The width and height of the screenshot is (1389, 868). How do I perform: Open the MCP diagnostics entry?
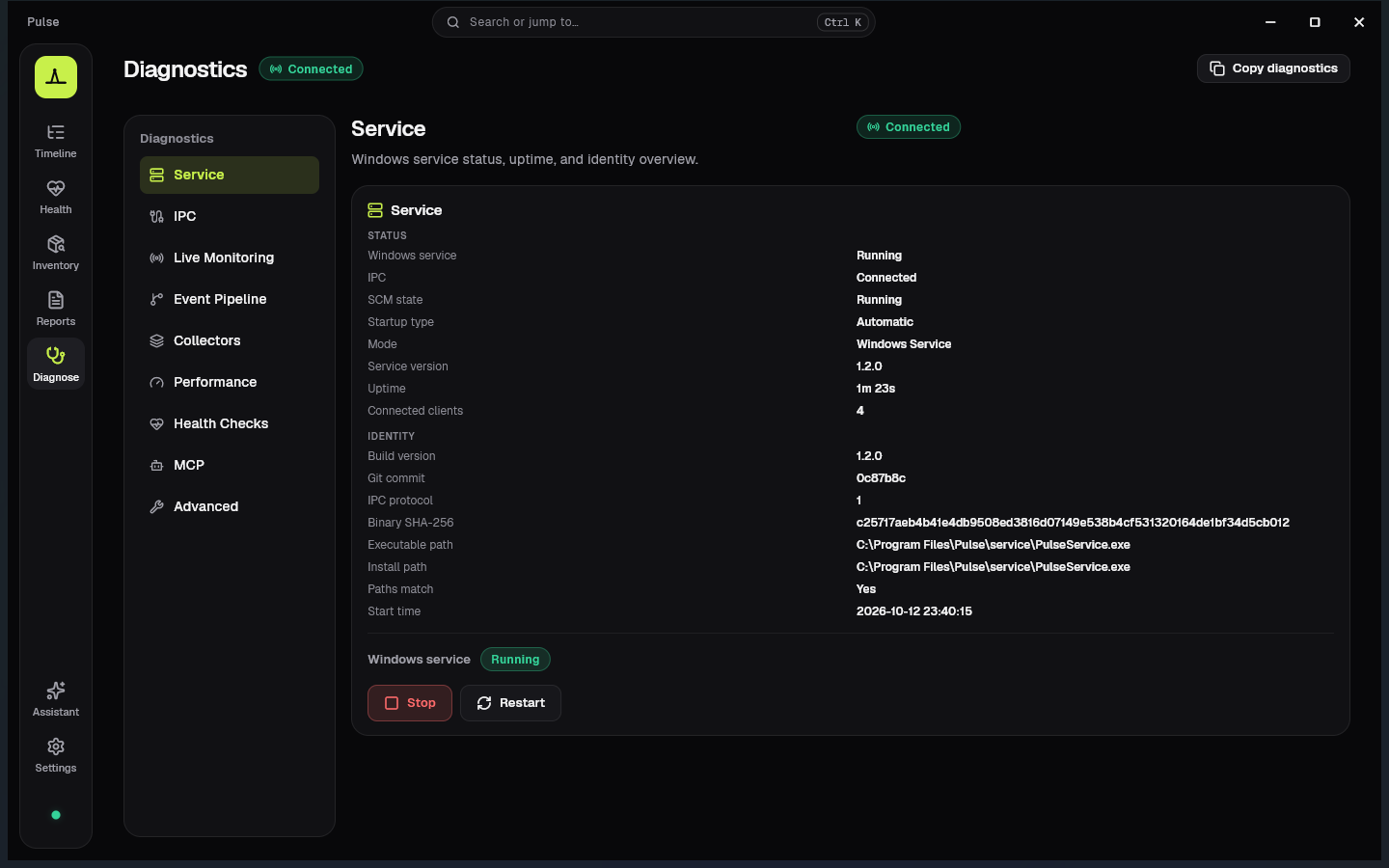(230, 465)
